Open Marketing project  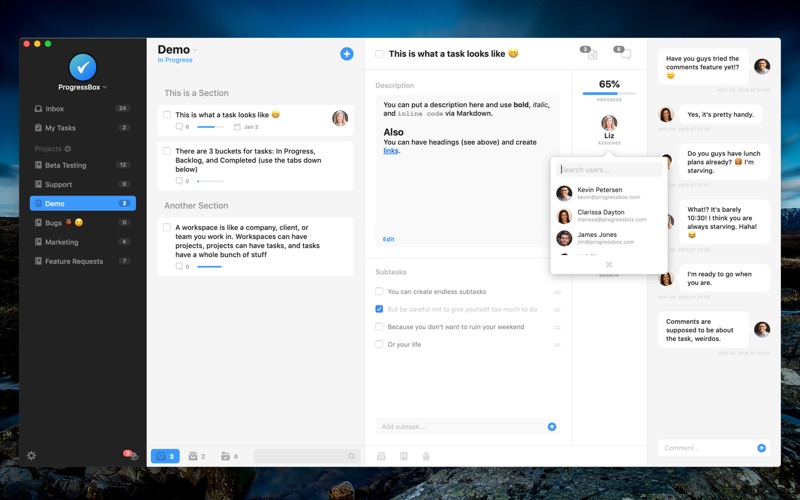(x=83, y=242)
